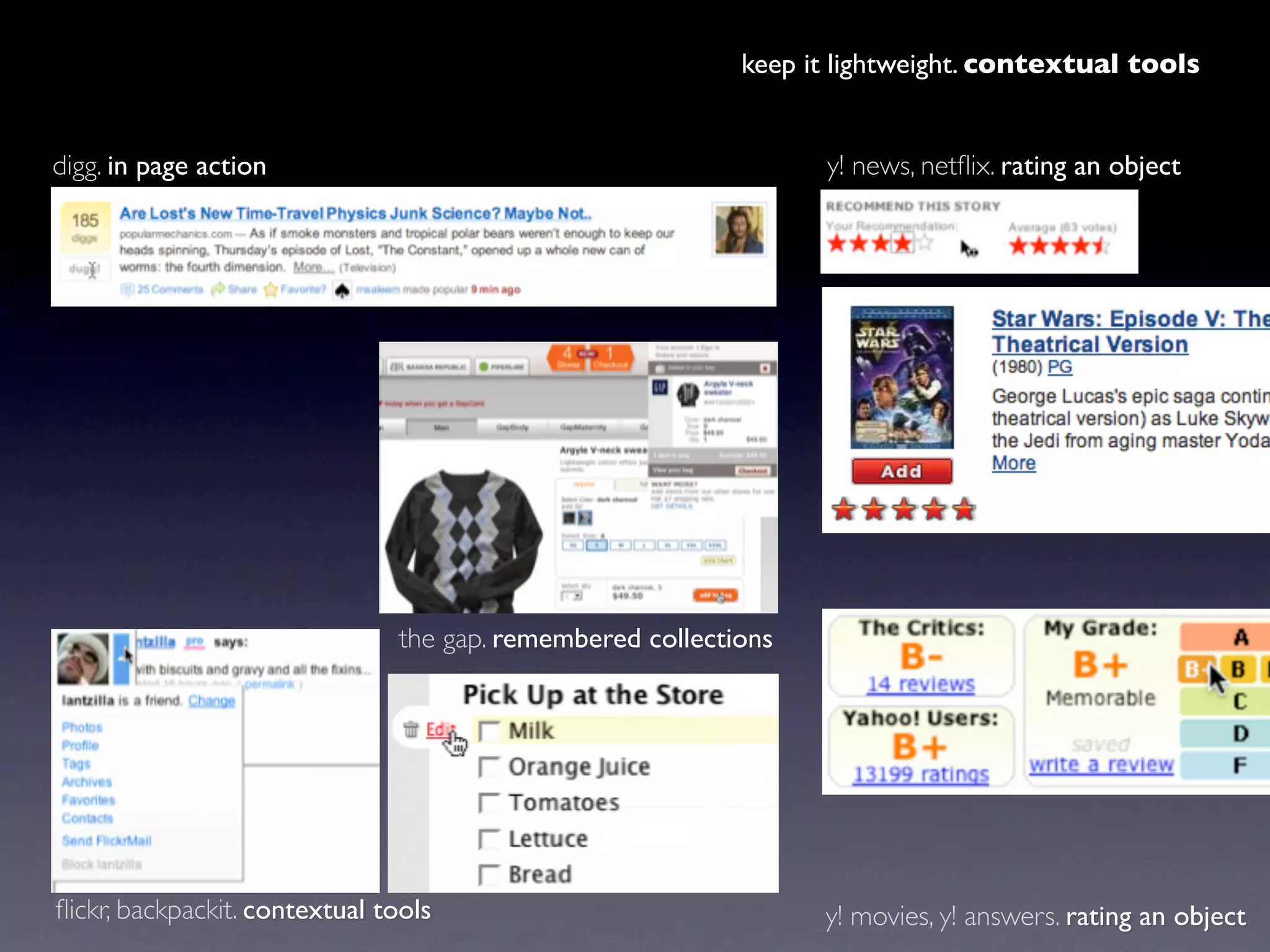Set Your Recommendation to five stars
The image size is (1270, 952).
tap(924, 243)
